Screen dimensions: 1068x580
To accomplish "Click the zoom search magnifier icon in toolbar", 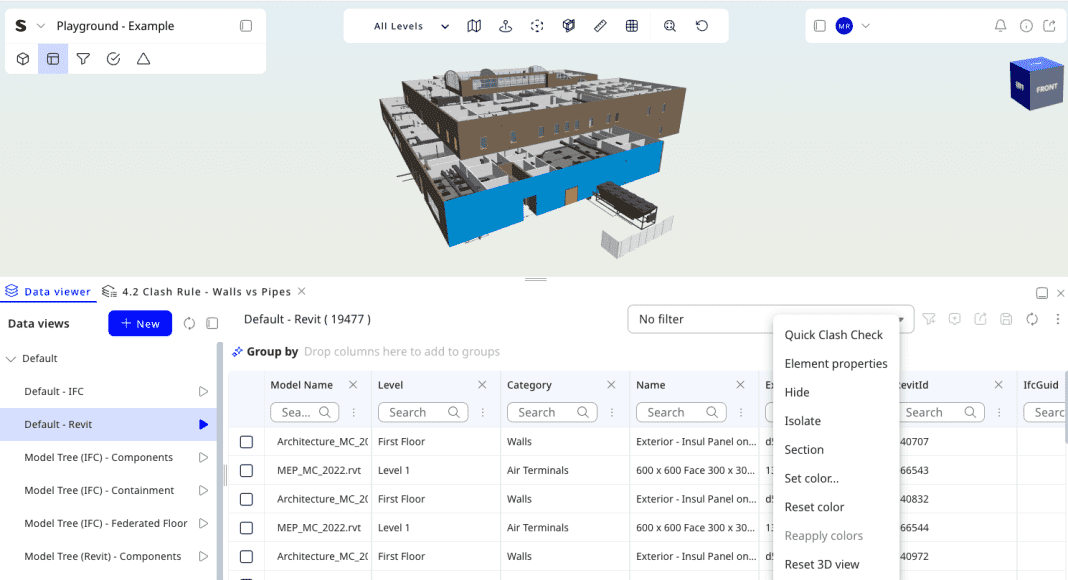I will pyautogui.click(x=669, y=26).
